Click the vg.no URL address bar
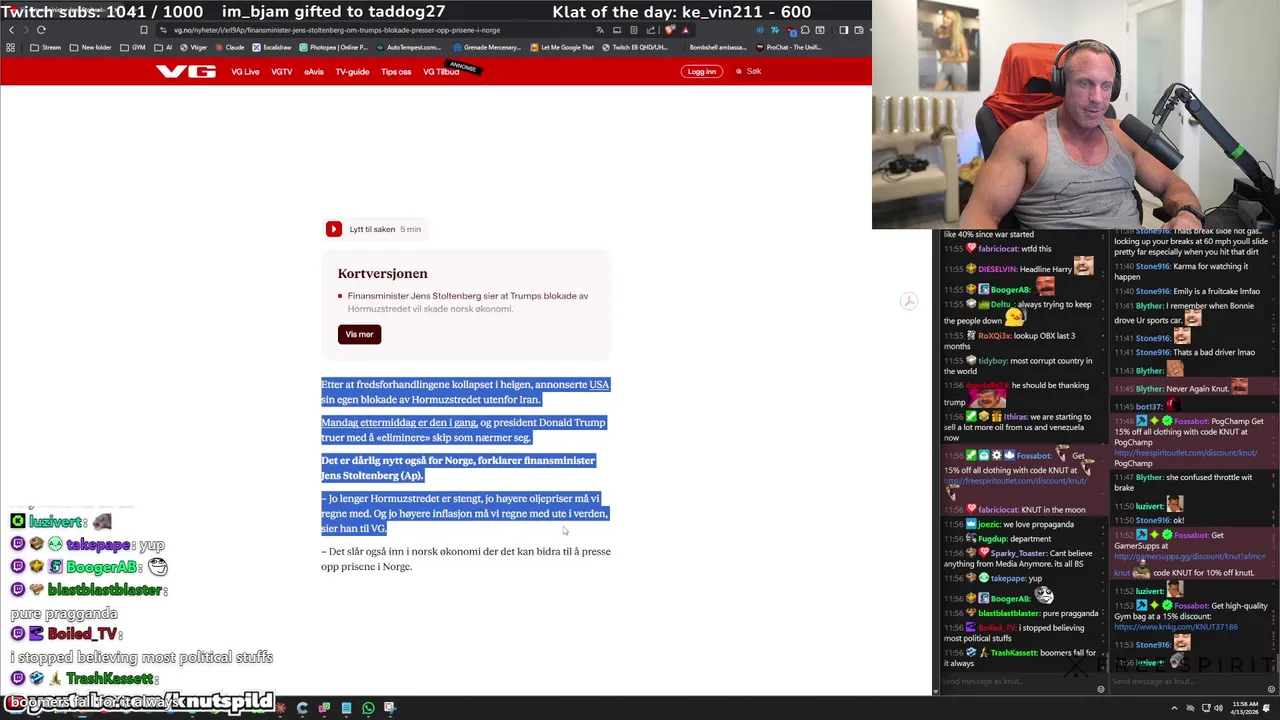Image resolution: width=1280 pixels, height=720 pixels. pyautogui.click(x=337, y=30)
